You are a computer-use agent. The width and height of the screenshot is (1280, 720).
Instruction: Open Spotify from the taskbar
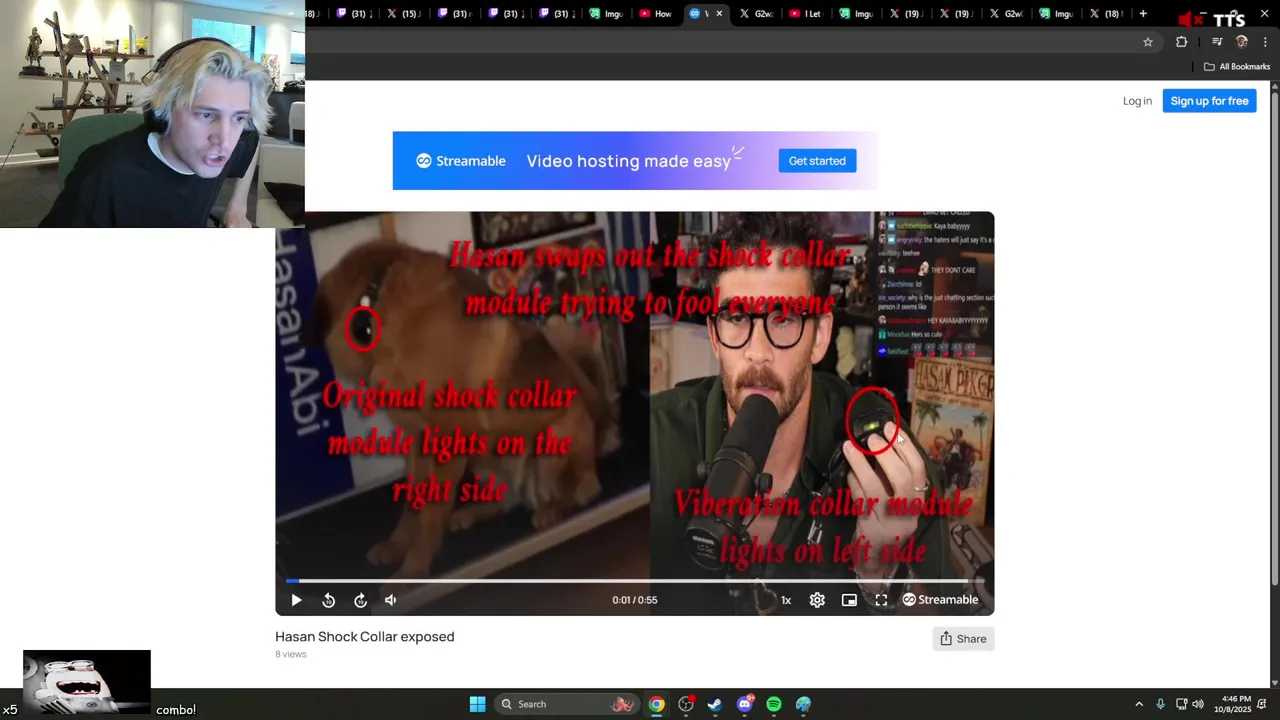tap(774, 704)
